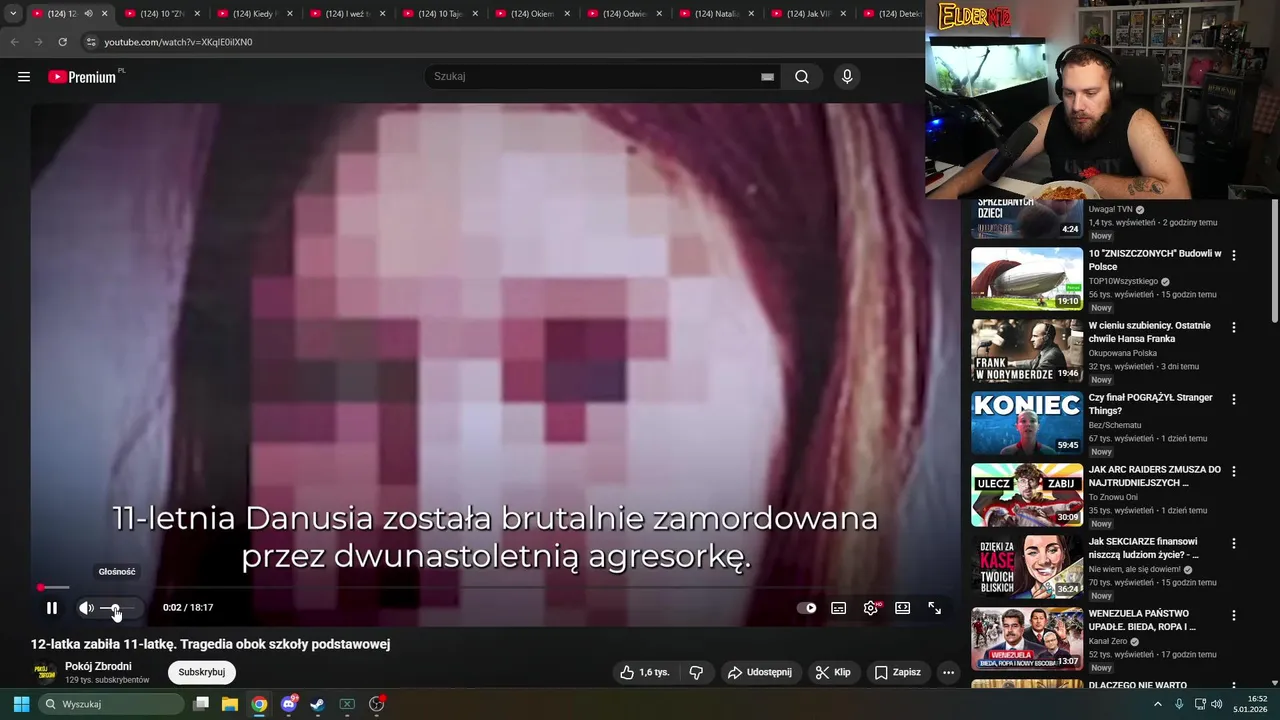Viewport: 1280px width, 720px height.
Task: Click the youtube.com address bar URL
Action: click(178, 42)
